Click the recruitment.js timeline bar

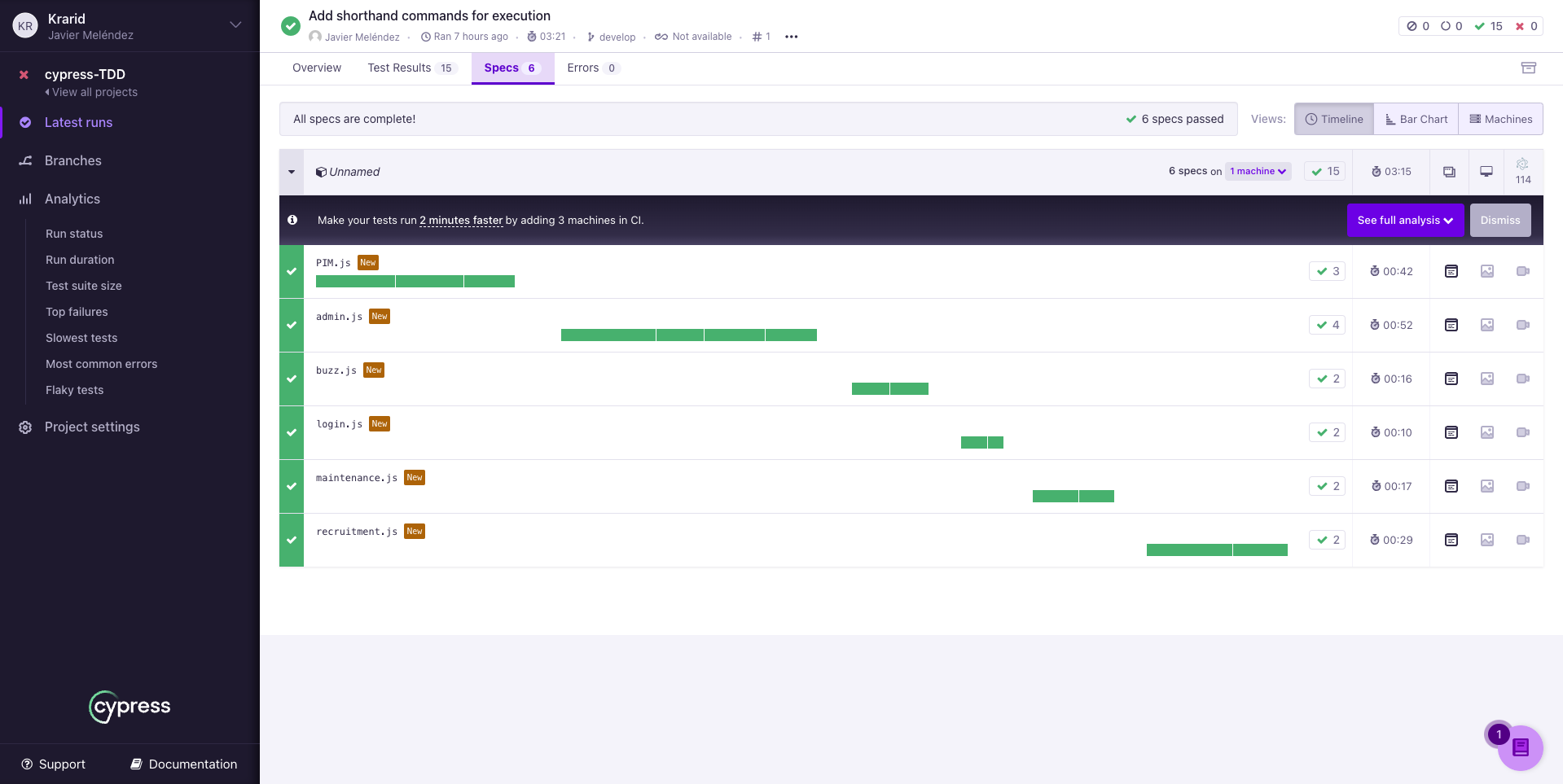tap(1217, 550)
